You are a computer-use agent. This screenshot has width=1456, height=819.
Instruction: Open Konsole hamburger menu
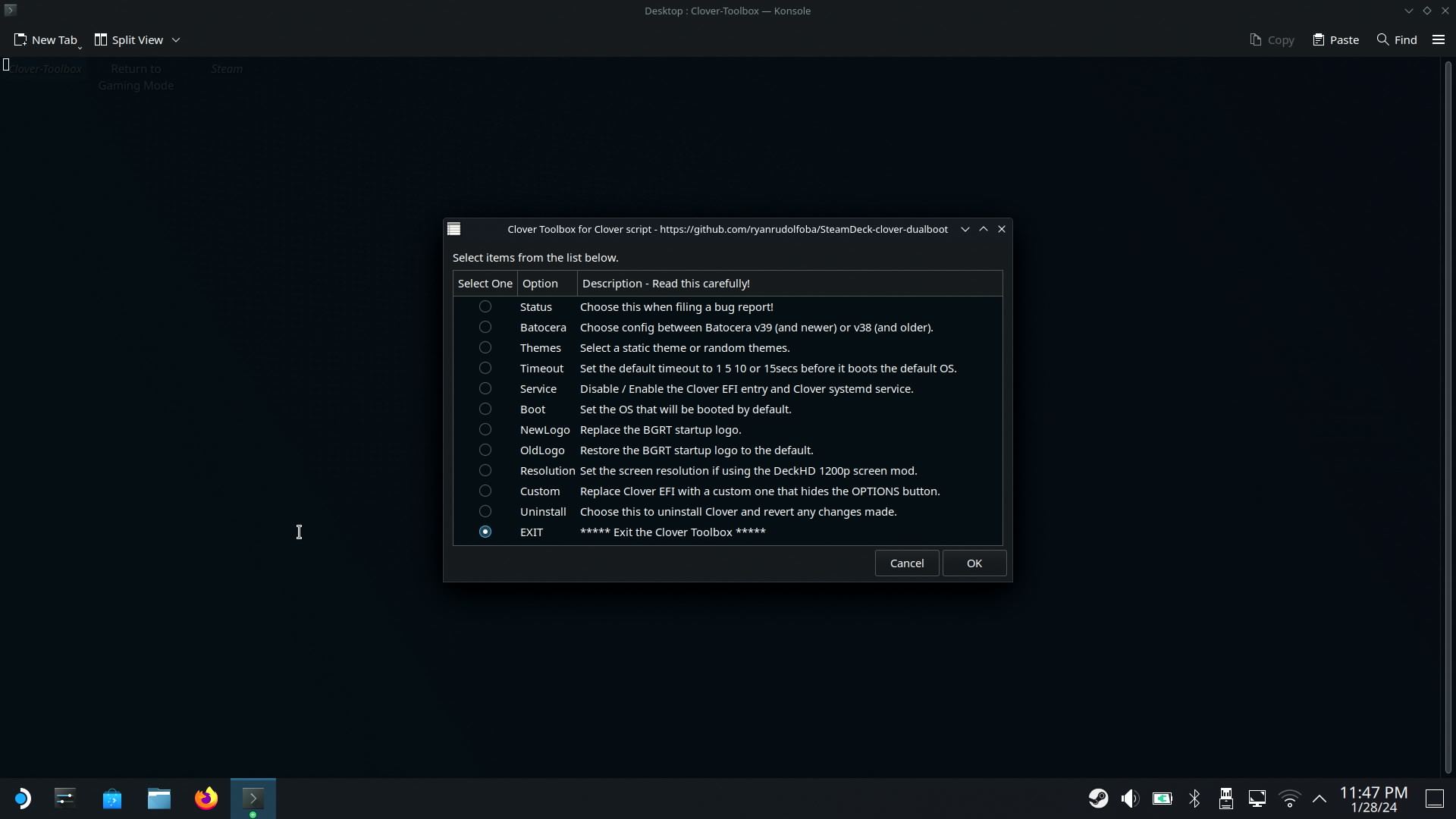coord(1438,39)
